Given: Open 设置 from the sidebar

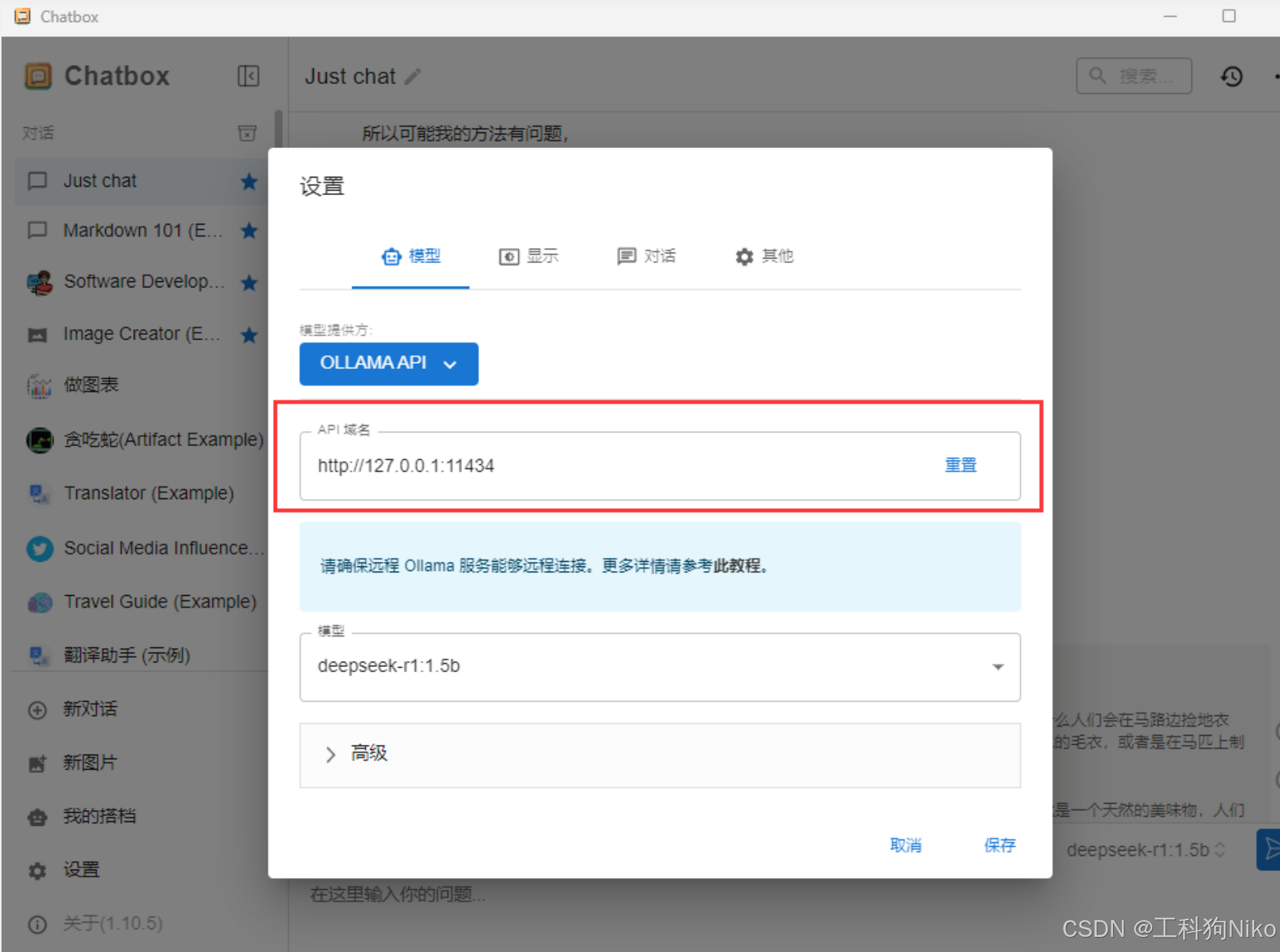Looking at the screenshot, I should coord(81,870).
